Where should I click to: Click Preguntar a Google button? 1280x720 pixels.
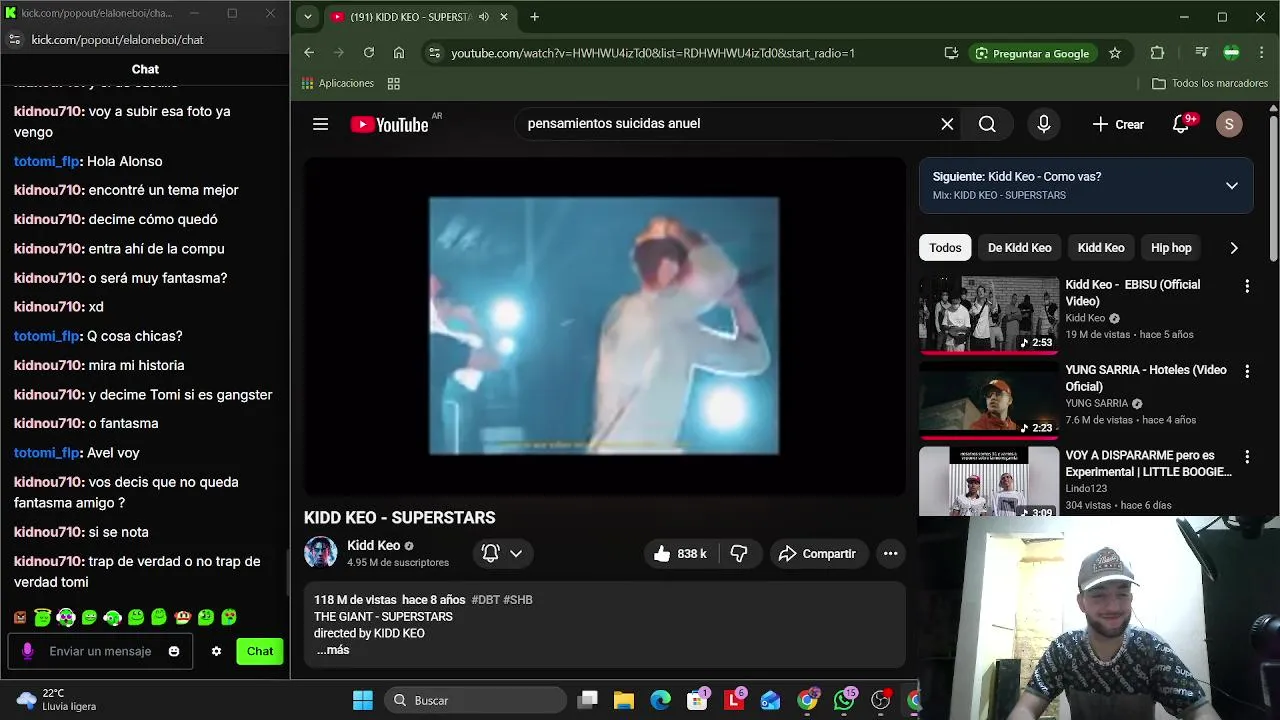[x=1032, y=53]
